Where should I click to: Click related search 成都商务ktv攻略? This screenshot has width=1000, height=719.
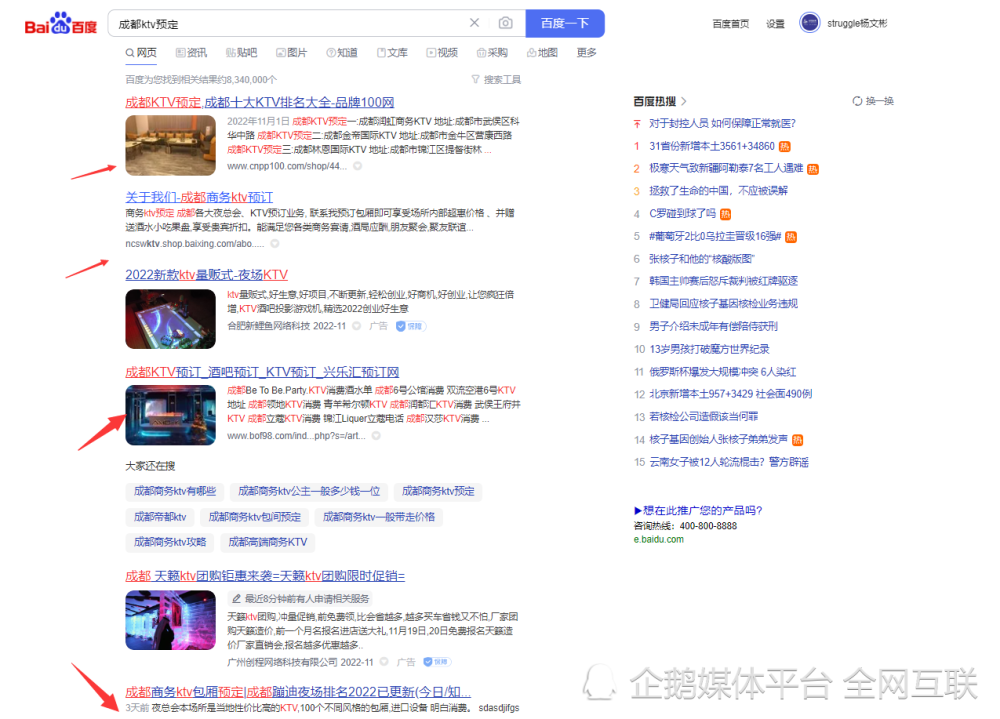pyautogui.click(x=170, y=542)
